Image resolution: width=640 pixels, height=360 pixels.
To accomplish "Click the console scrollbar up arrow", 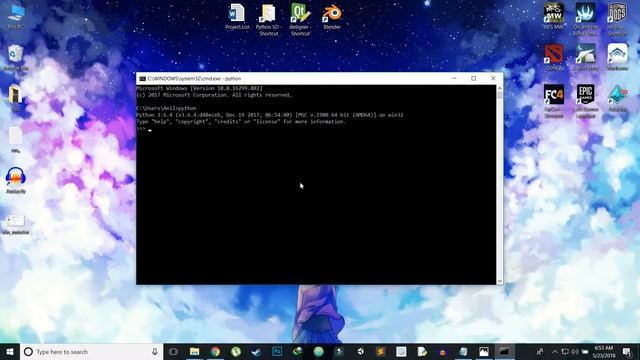I will 500,88.
